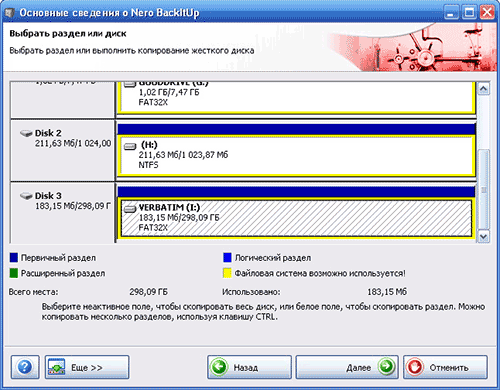Click the Логический раздел blue swatch
The image size is (500, 390).
click(x=227, y=258)
